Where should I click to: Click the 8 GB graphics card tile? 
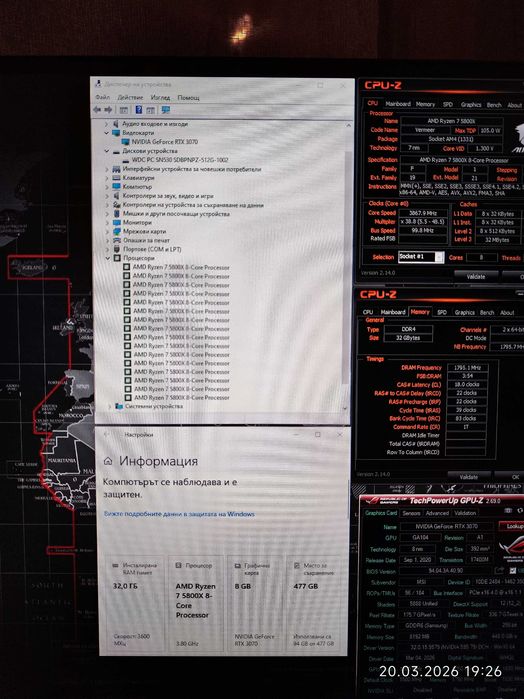(x=255, y=604)
